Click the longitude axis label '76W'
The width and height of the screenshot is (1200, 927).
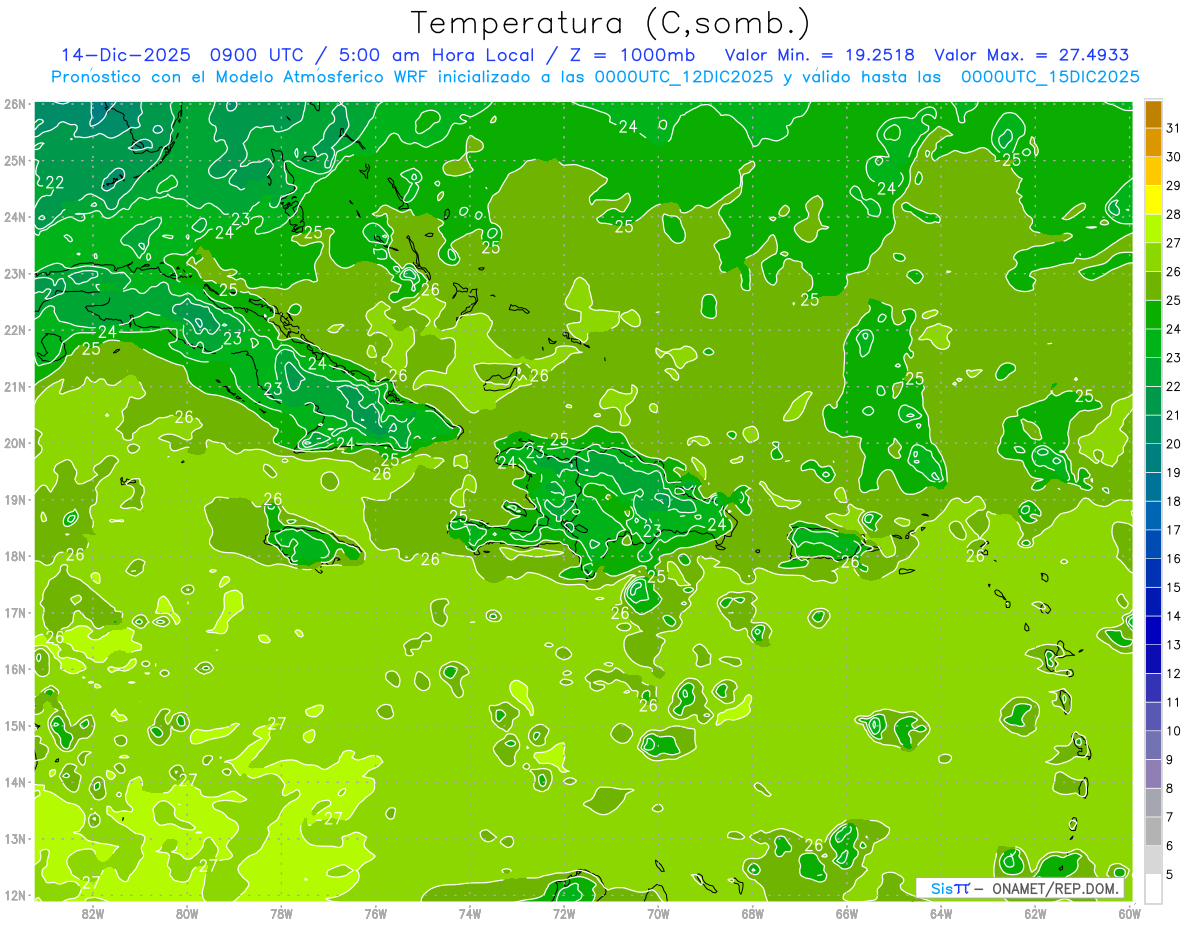(375, 913)
